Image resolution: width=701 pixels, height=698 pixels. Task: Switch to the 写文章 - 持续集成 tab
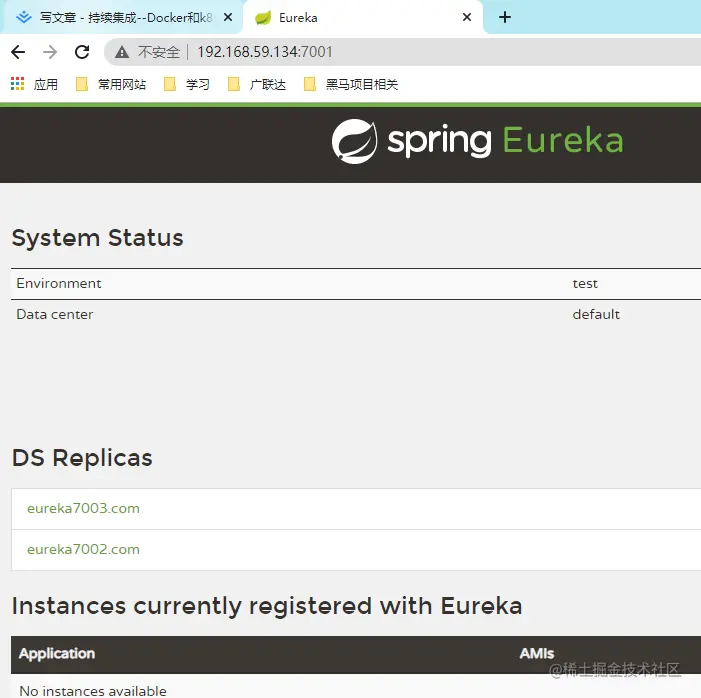point(121,17)
